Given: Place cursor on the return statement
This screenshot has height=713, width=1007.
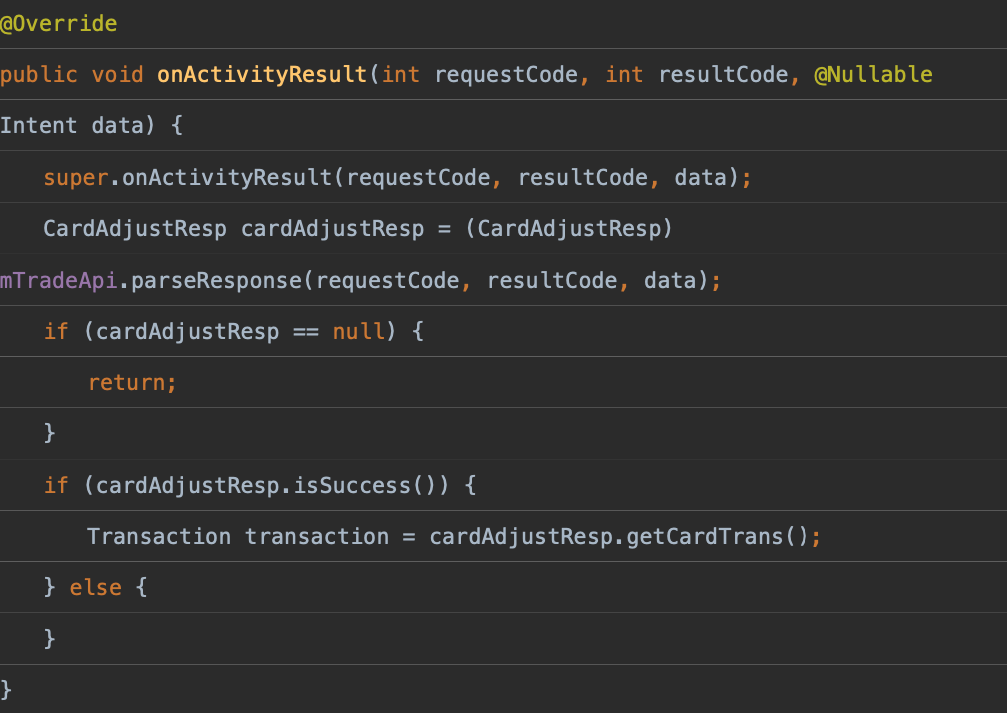Looking at the screenshot, I should click(x=132, y=383).
